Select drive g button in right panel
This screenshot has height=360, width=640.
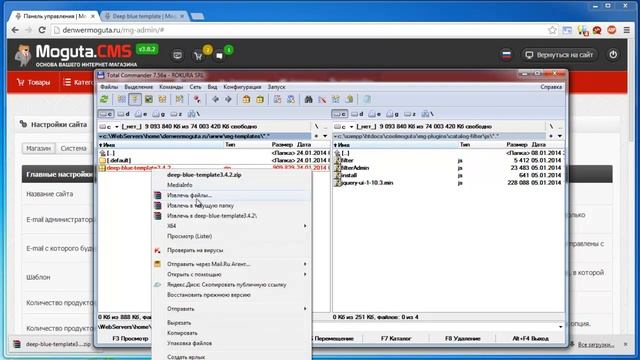pyautogui.click(x=392, y=114)
